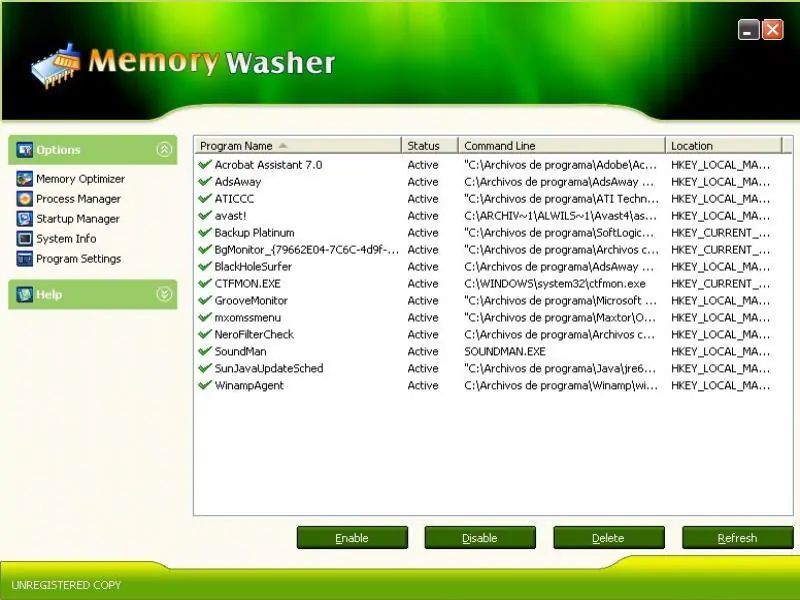Open Memory Optimizer icon in sidebar

click(x=24, y=179)
